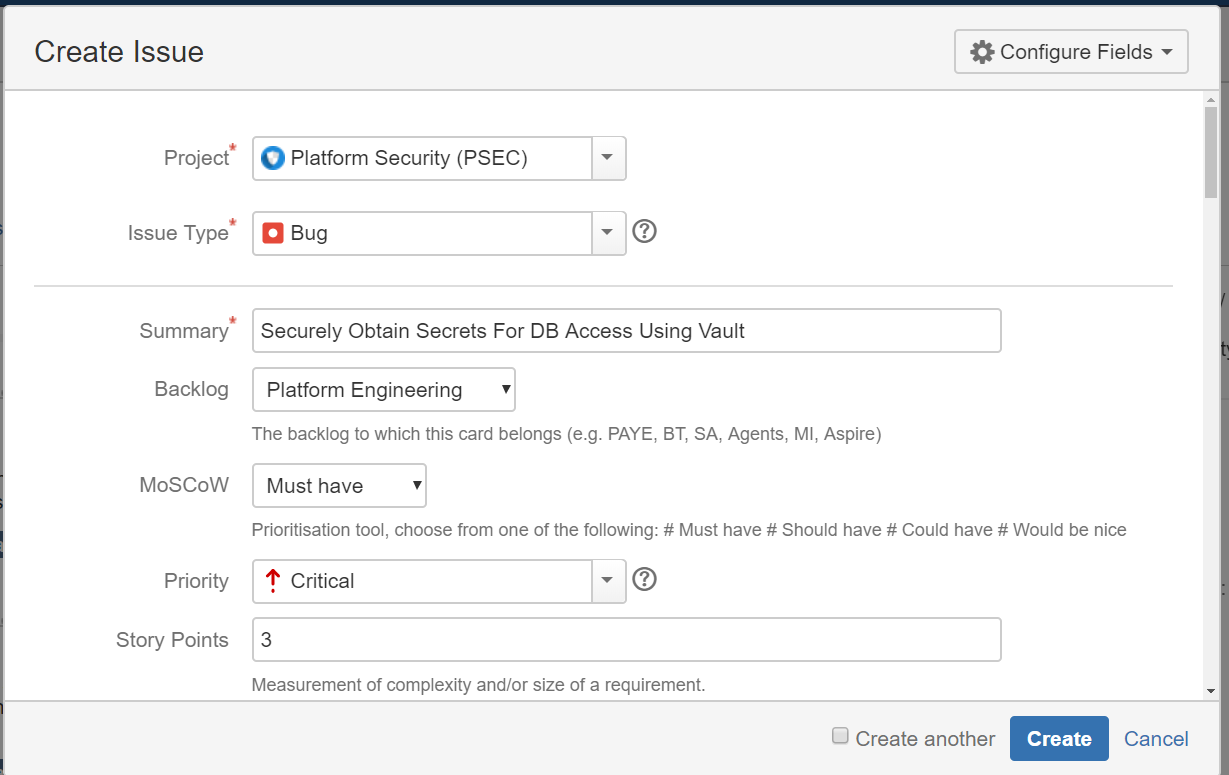
Task: Open the Configure Fields menu
Action: (1071, 52)
